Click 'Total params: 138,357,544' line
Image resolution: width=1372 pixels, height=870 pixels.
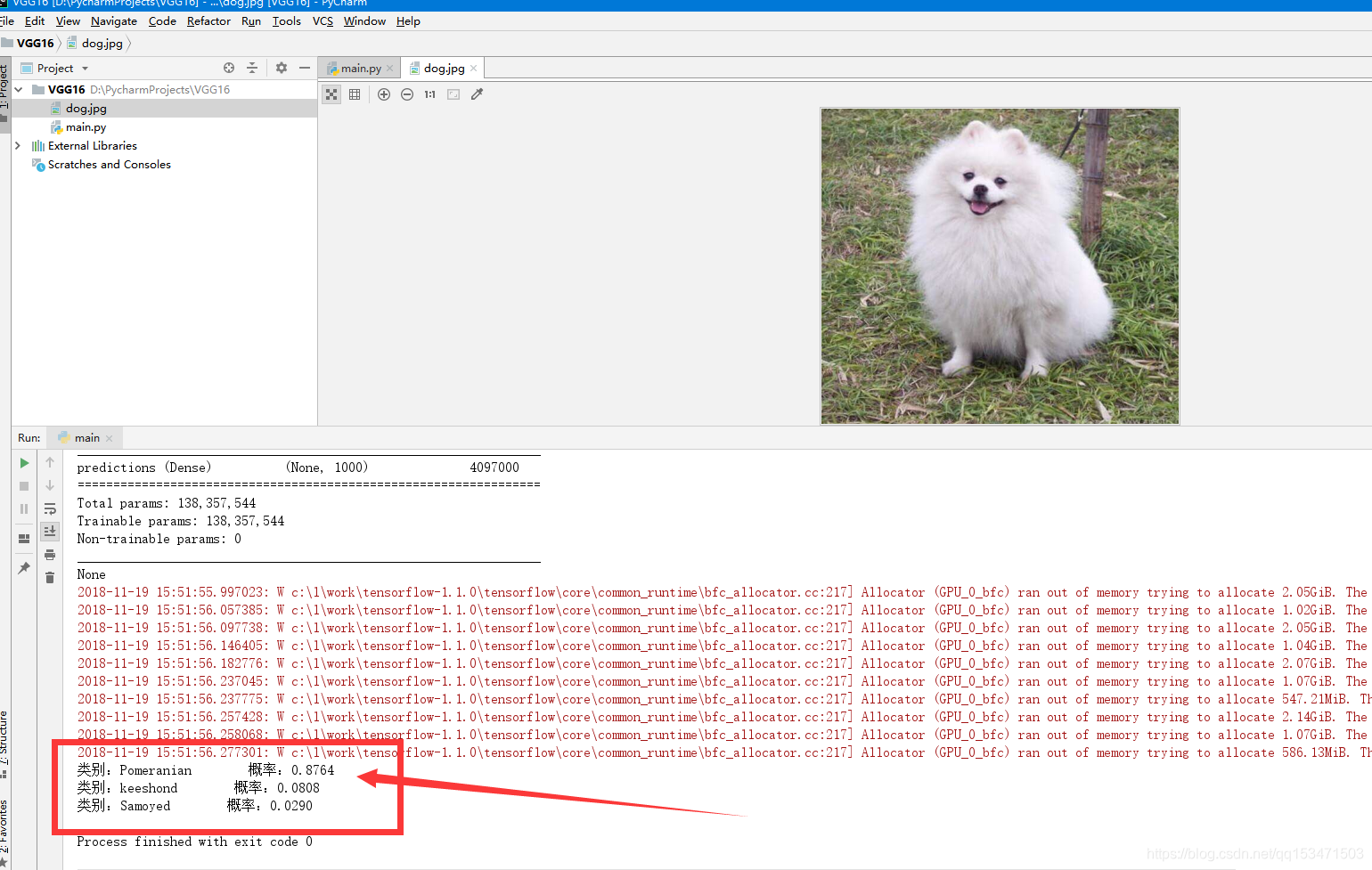[167, 503]
